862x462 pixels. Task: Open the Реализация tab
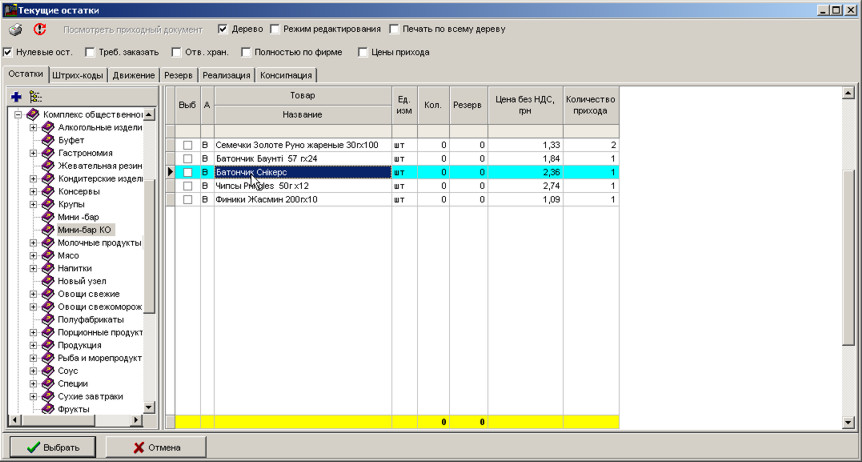[226, 75]
